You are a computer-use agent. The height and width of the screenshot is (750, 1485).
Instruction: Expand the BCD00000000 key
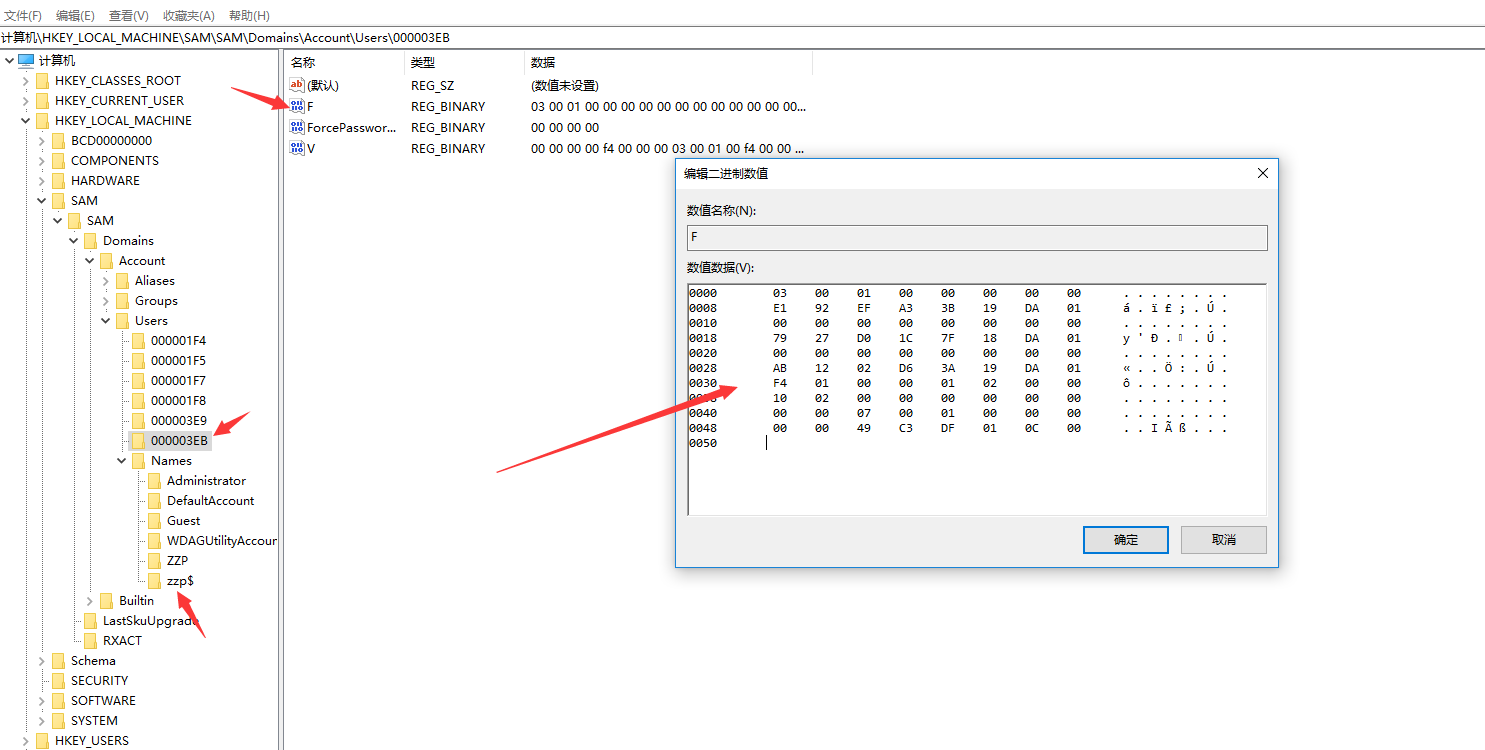point(42,140)
